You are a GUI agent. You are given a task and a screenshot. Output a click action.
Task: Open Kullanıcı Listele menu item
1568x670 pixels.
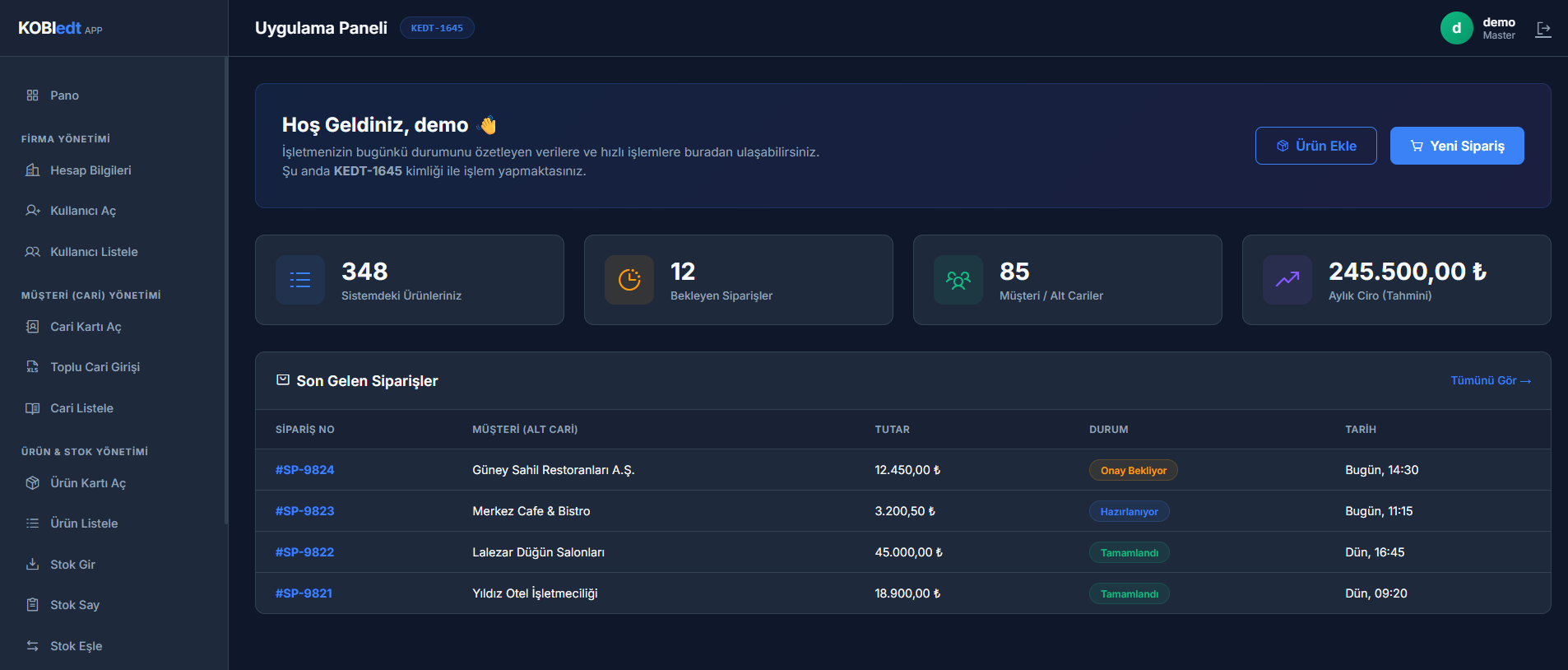tap(94, 252)
